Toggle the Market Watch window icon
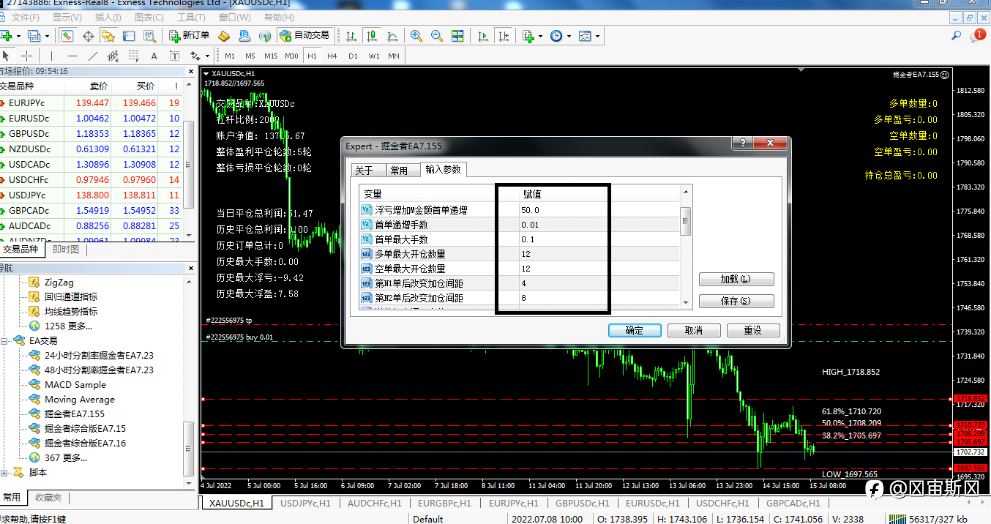The height and width of the screenshot is (524, 991). coord(67,36)
